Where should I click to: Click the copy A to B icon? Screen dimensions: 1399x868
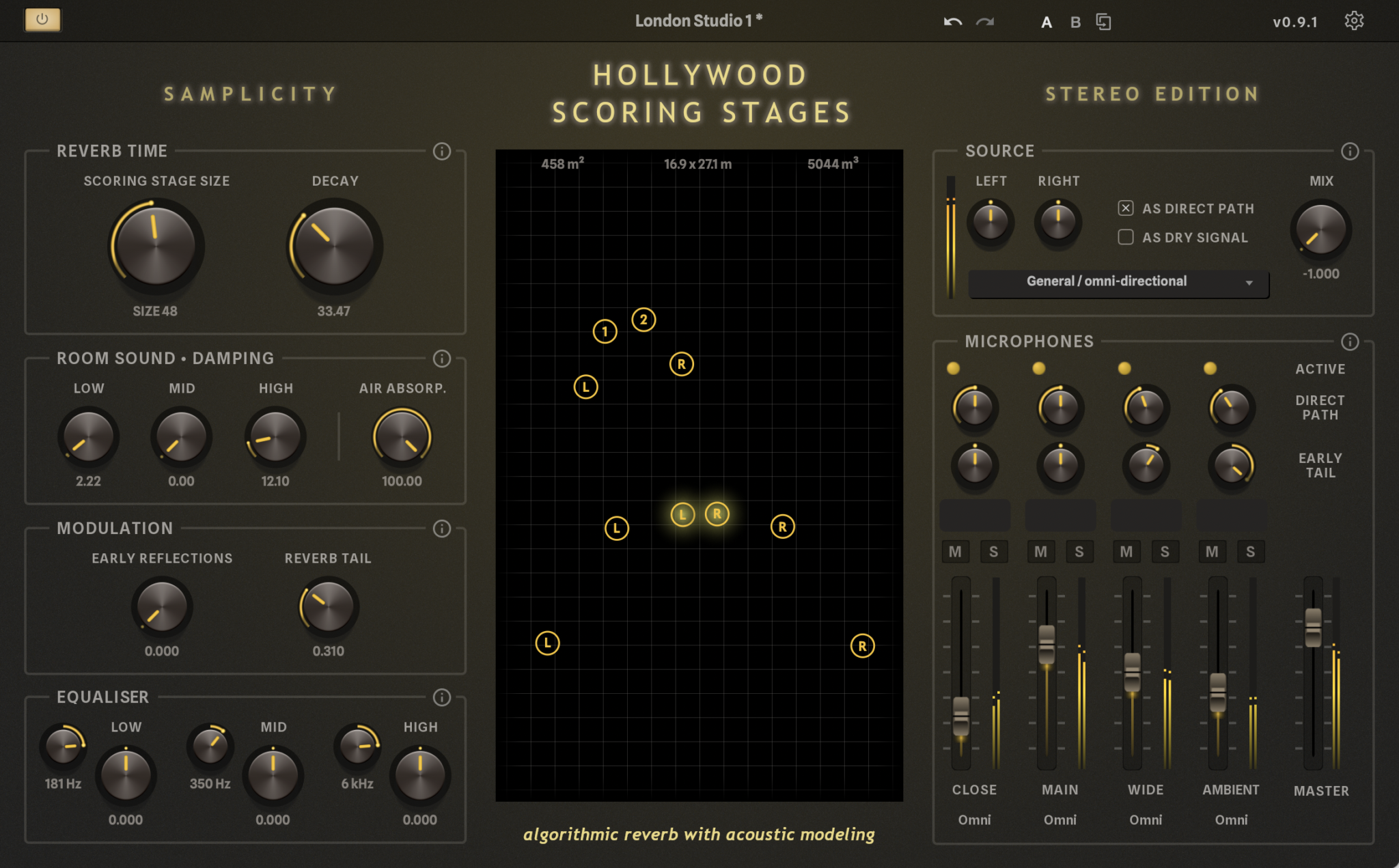[x=1103, y=22]
